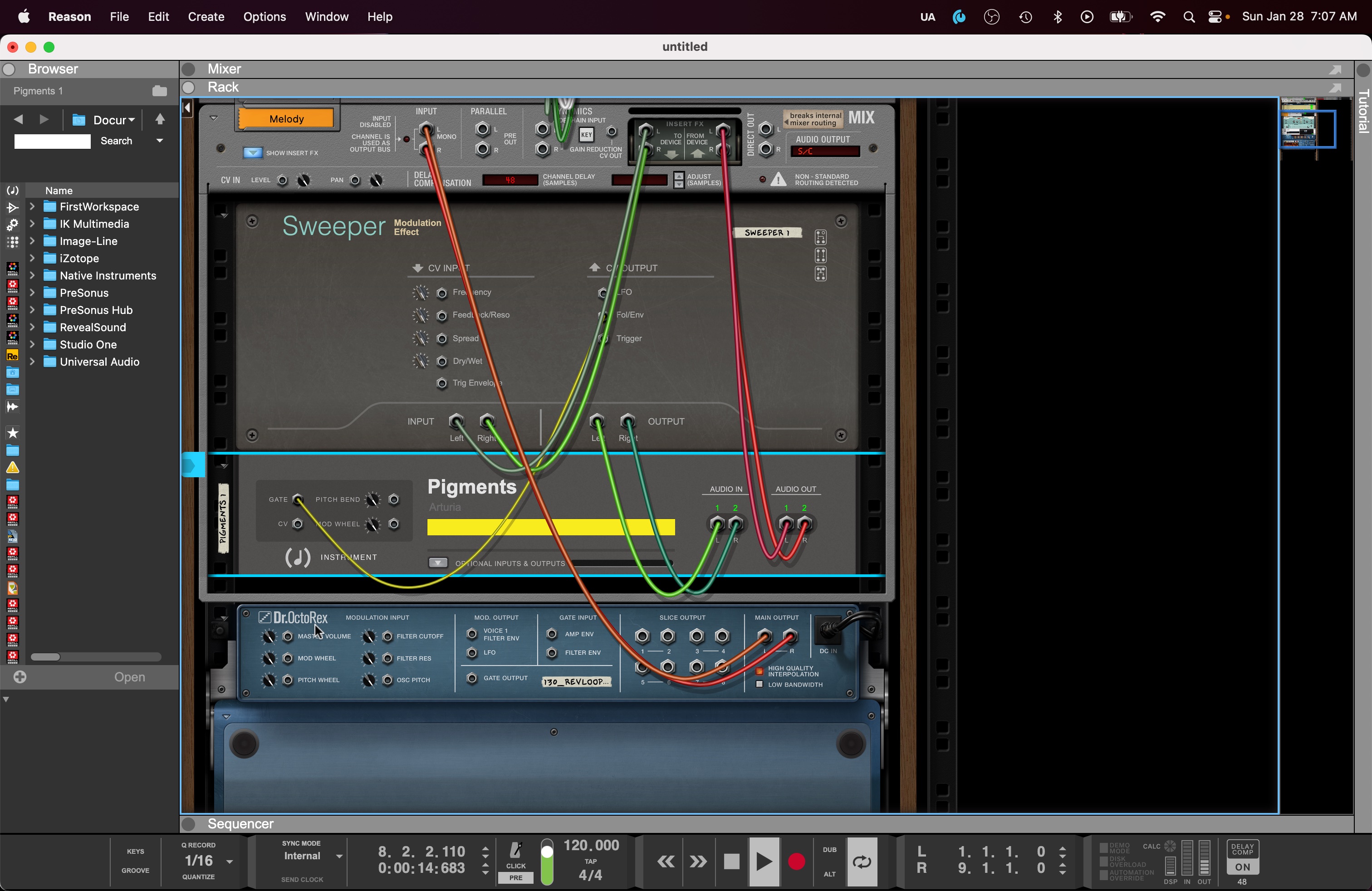Open the Effects shortcut in Browser sidebar

click(12, 207)
